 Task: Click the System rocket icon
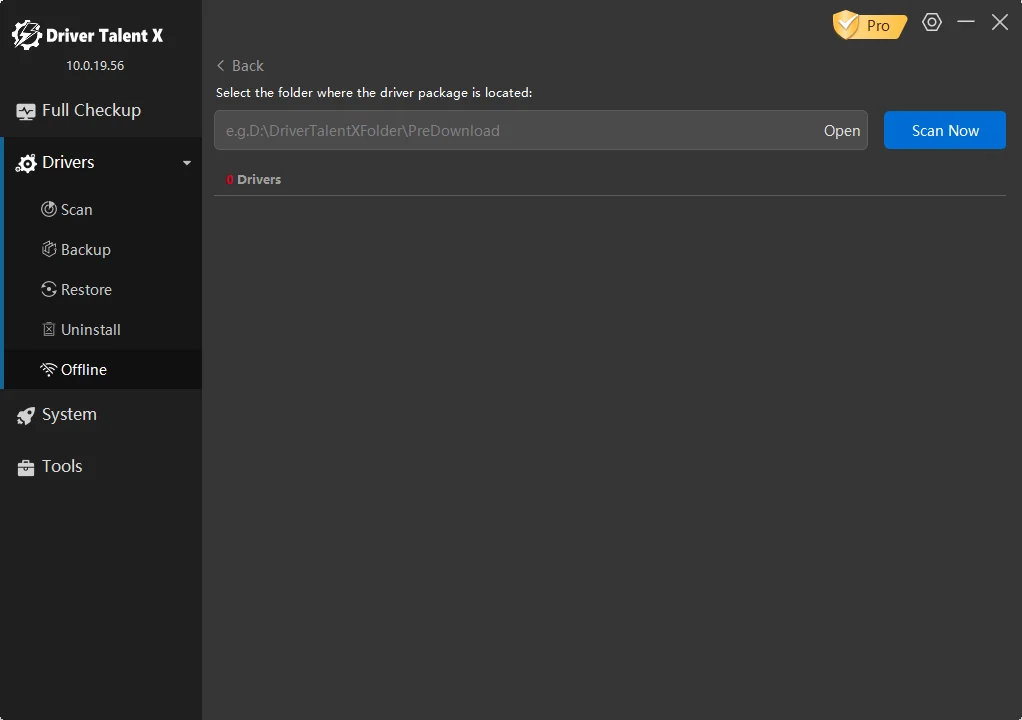[26, 416]
